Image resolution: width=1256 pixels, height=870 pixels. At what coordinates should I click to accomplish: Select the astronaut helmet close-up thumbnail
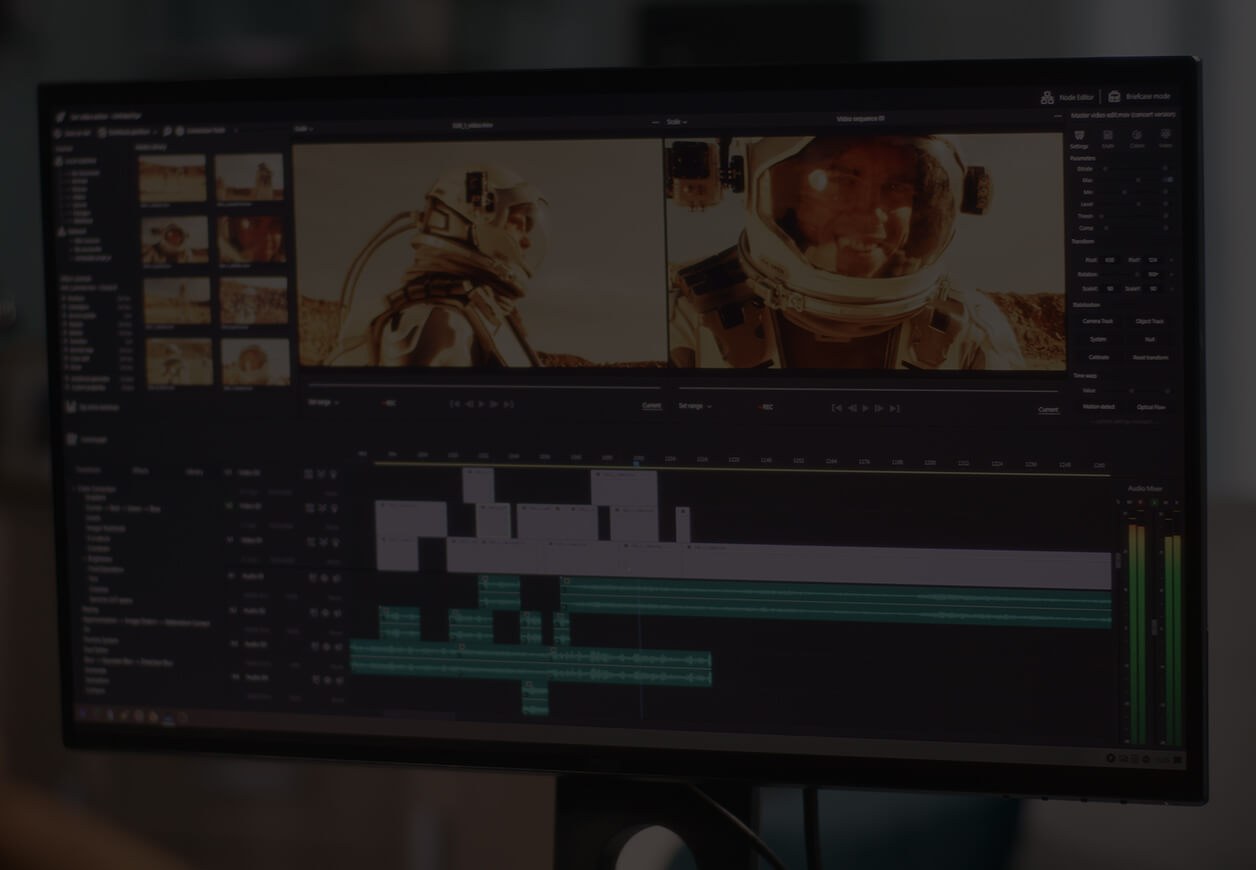click(x=175, y=240)
